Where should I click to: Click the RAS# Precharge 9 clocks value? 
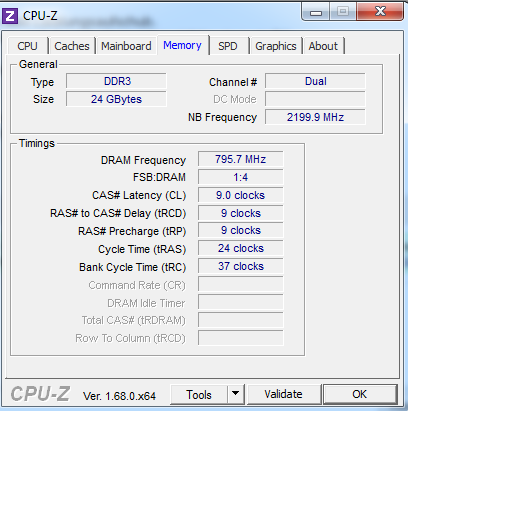pos(241,230)
